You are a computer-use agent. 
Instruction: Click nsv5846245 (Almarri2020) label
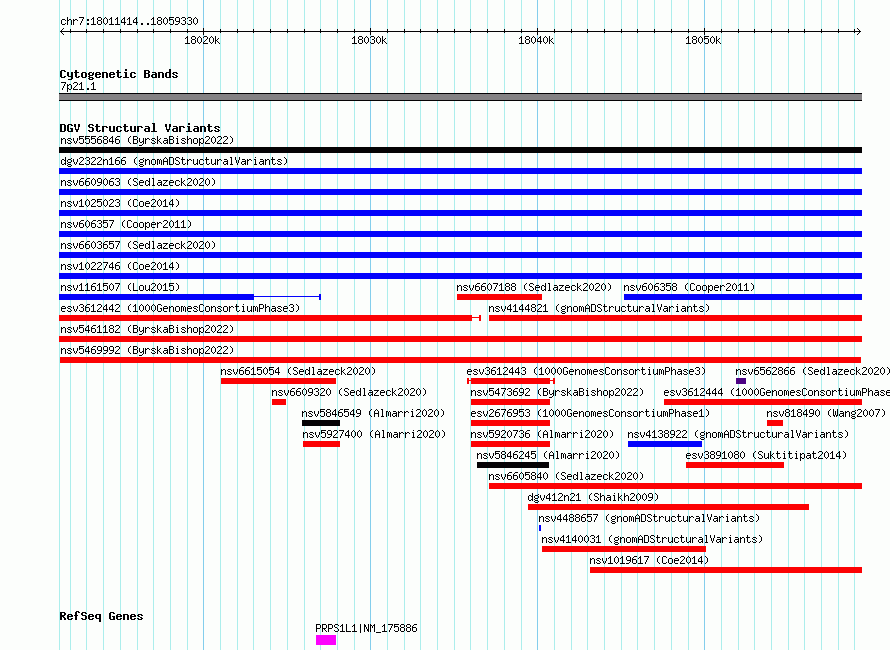tap(548, 455)
